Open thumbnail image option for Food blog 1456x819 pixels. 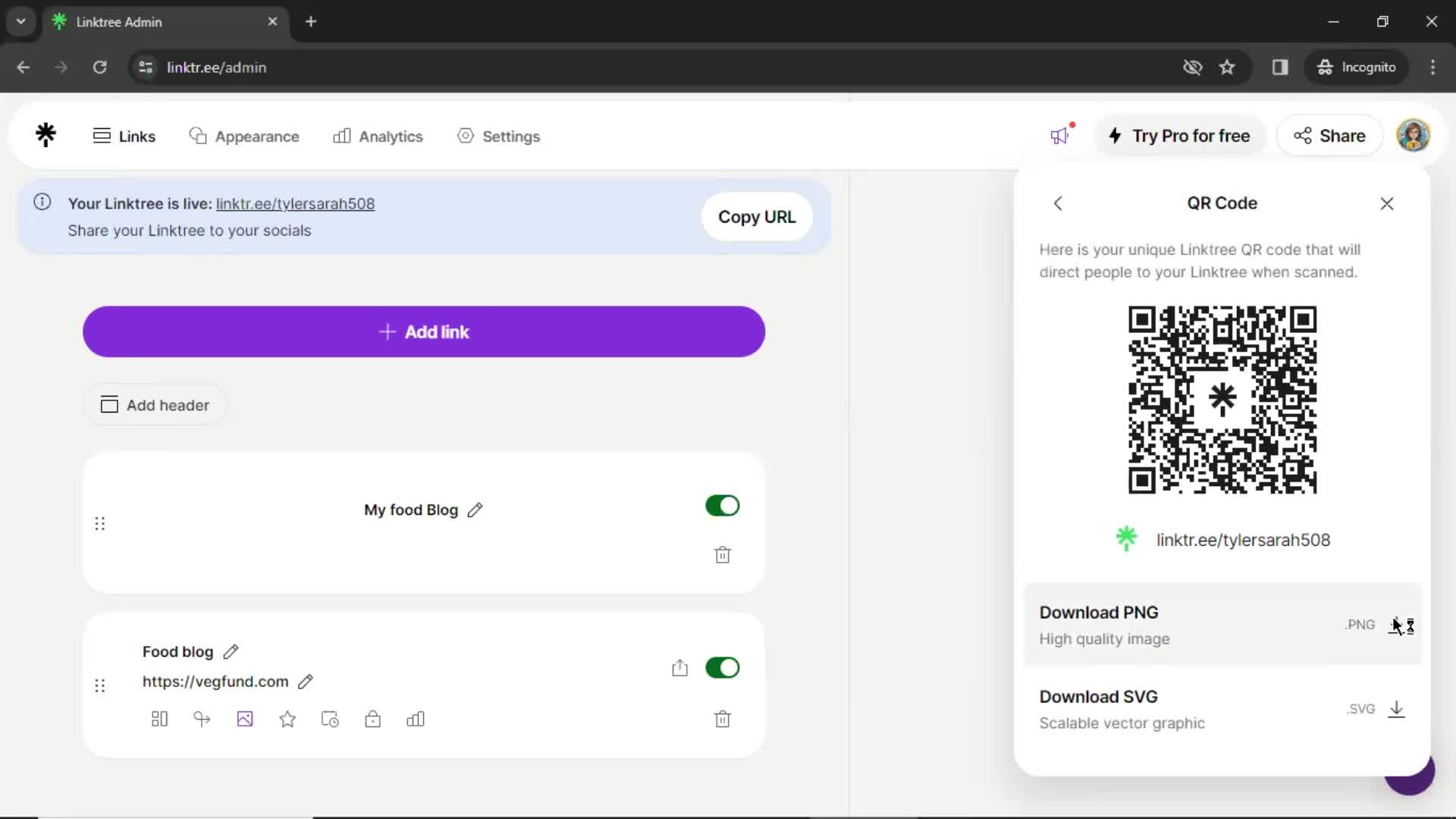tap(245, 719)
